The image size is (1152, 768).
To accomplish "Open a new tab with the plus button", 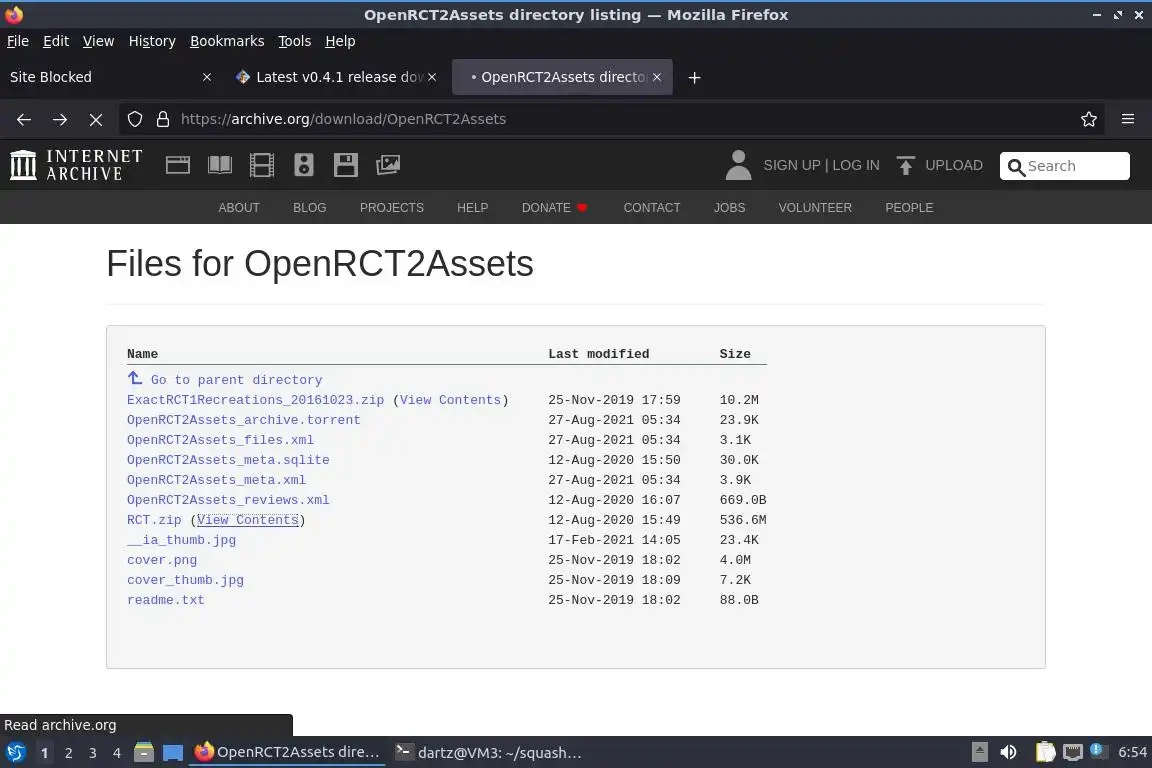I will [694, 77].
